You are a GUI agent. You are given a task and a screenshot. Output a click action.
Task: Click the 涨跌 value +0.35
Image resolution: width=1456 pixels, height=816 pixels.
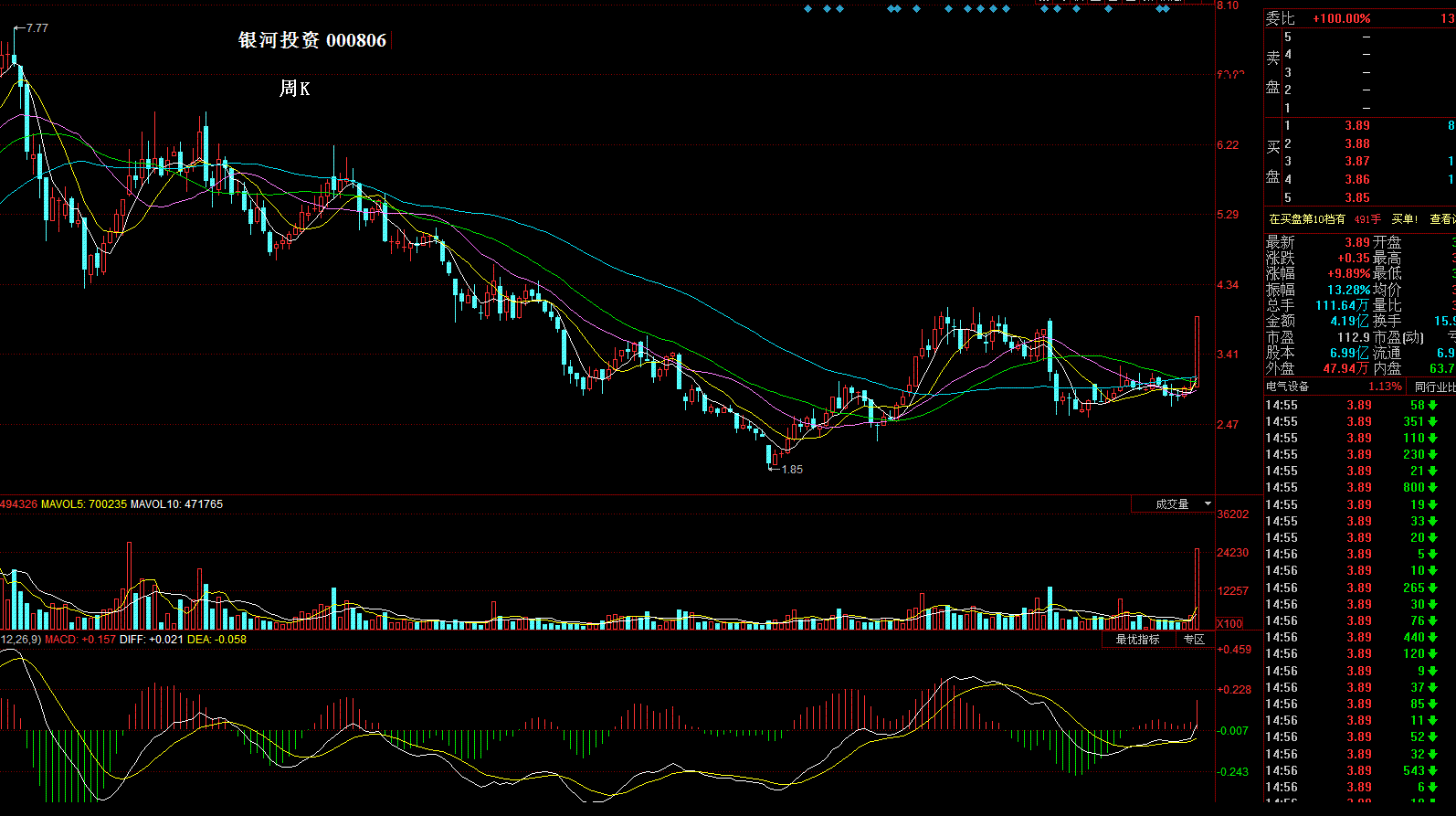coord(1354,259)
